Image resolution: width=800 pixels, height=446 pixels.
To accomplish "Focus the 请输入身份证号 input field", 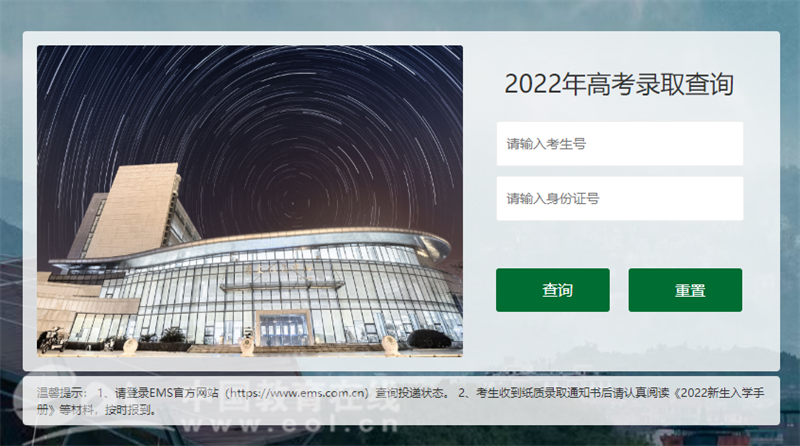I will click(x=619, y=199).
